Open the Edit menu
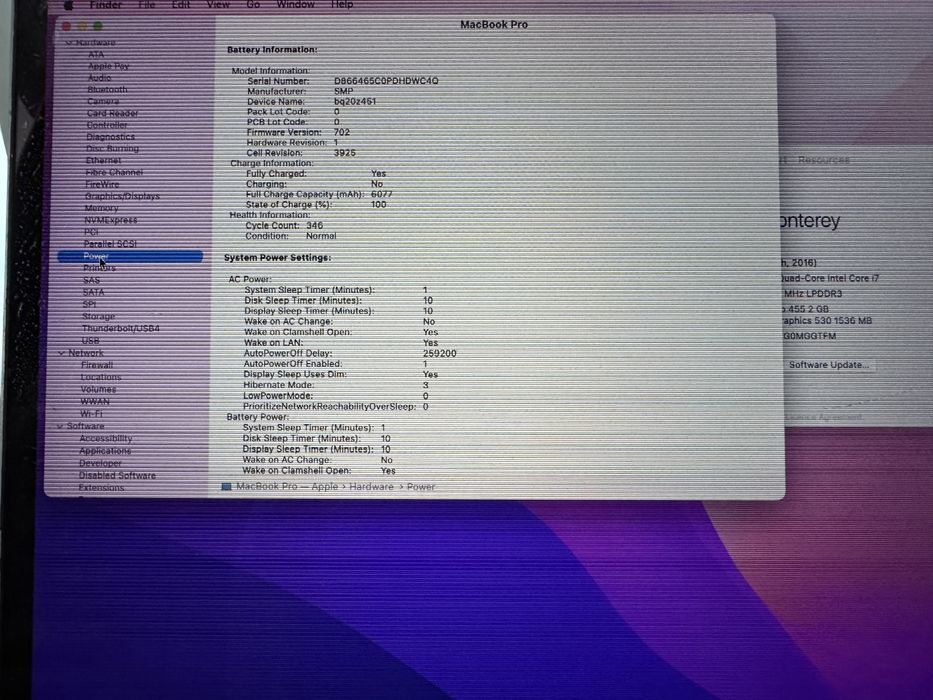Image resolution: width=933 pixels, height=700 pixels. click(181, 4)
